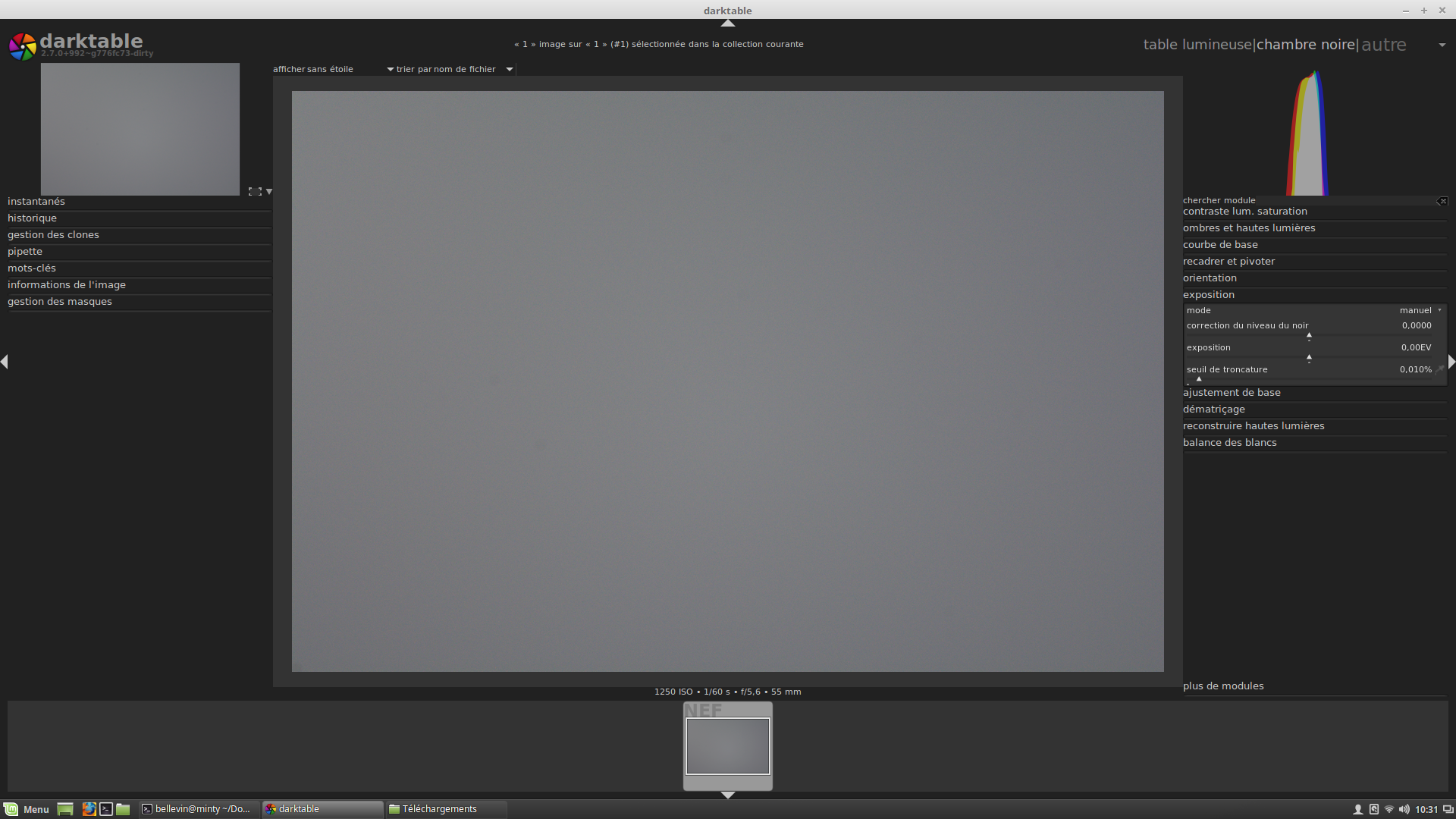Viewport: 1456px width, 819px height.
Task: Launch the terminal from the taskbar quick-launch
Action: click(x=106, y=809)
